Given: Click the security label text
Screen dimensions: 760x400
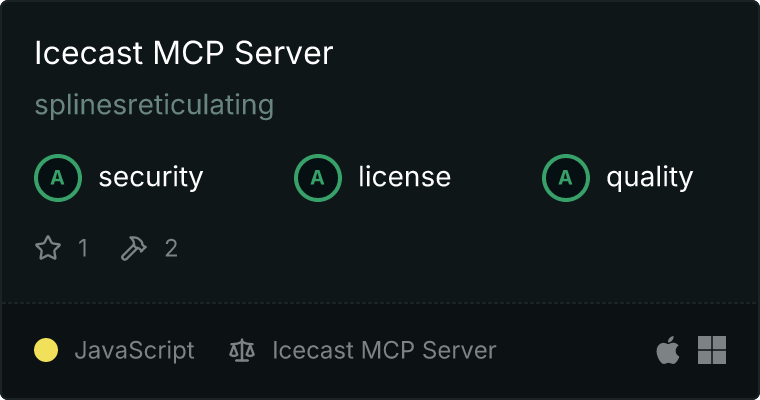Looking at the screenshot, I should (151, 177).
